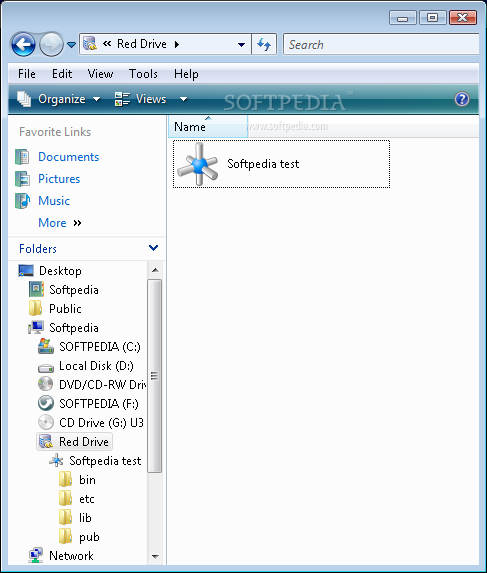Open the Edit menu
The height and width of the screenshot is (573, 487).
(62, 74)
